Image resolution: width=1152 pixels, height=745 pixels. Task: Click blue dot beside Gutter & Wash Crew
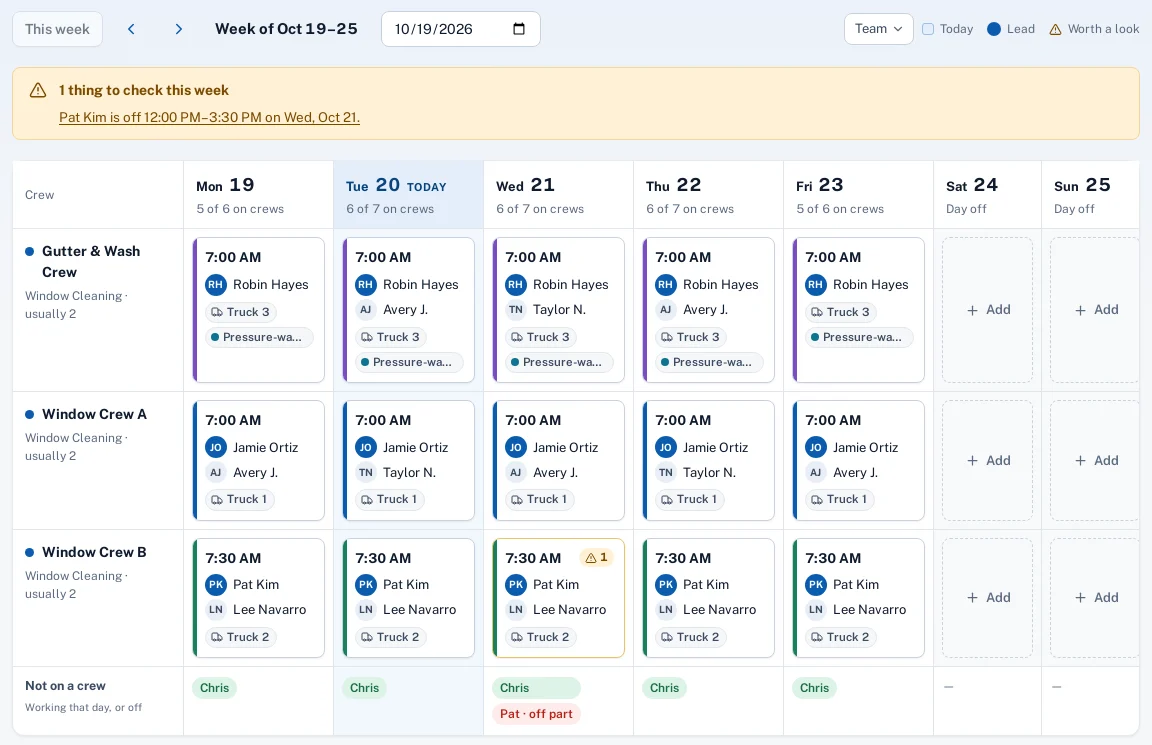tap(29, 251)
